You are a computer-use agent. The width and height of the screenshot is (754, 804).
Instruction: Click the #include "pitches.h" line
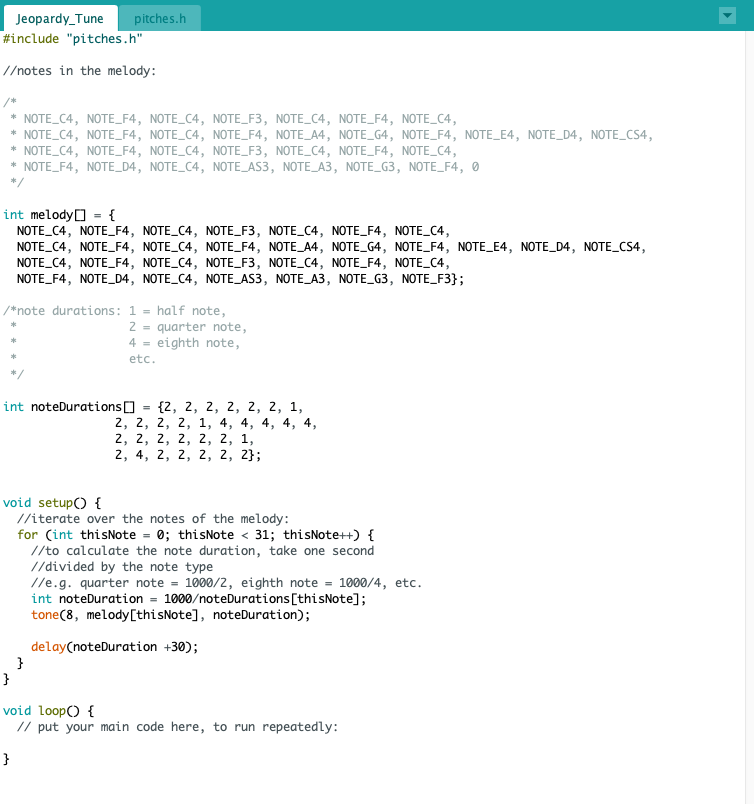[x=72, y=38]
